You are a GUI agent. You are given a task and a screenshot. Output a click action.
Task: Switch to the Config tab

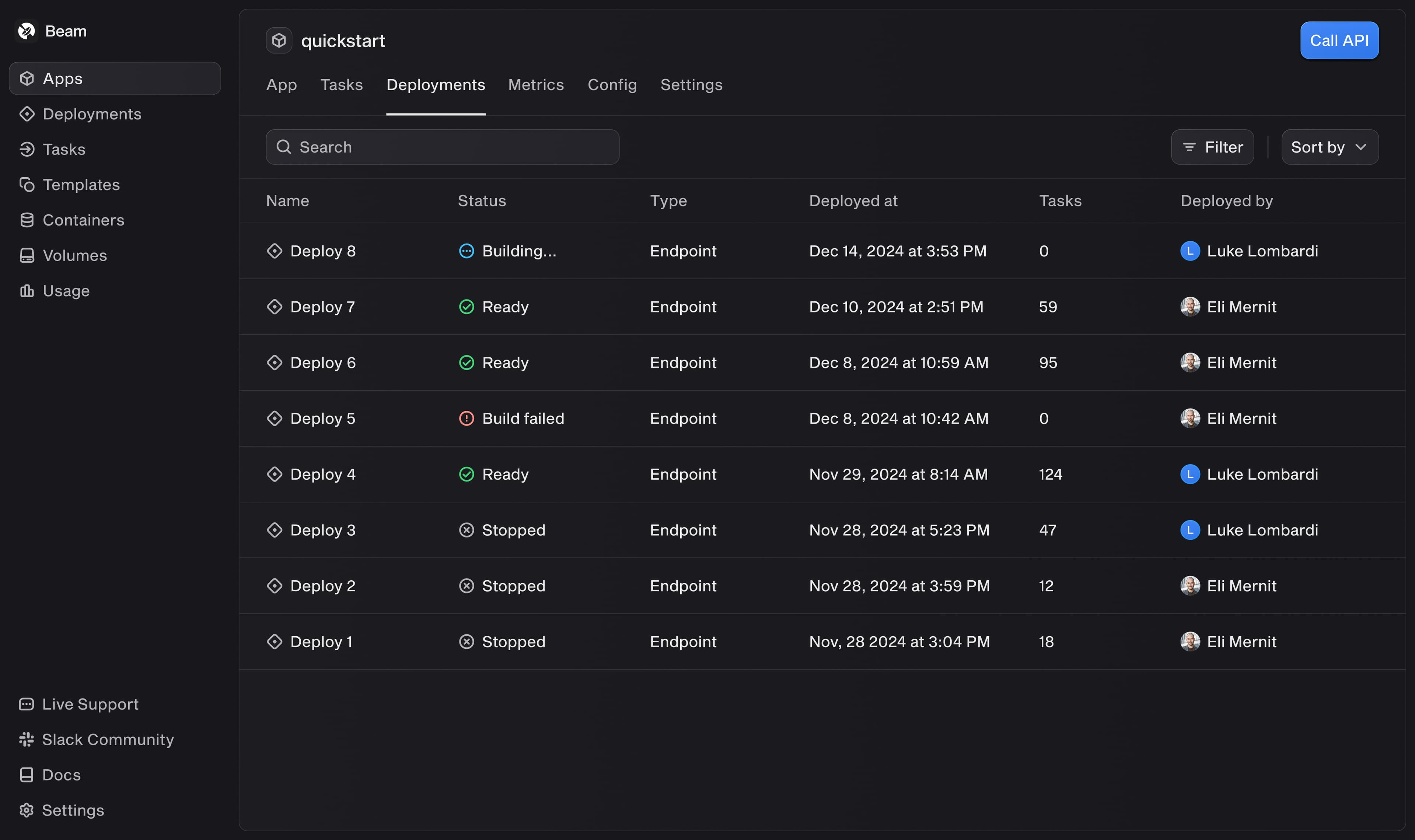tap(612, 85)
